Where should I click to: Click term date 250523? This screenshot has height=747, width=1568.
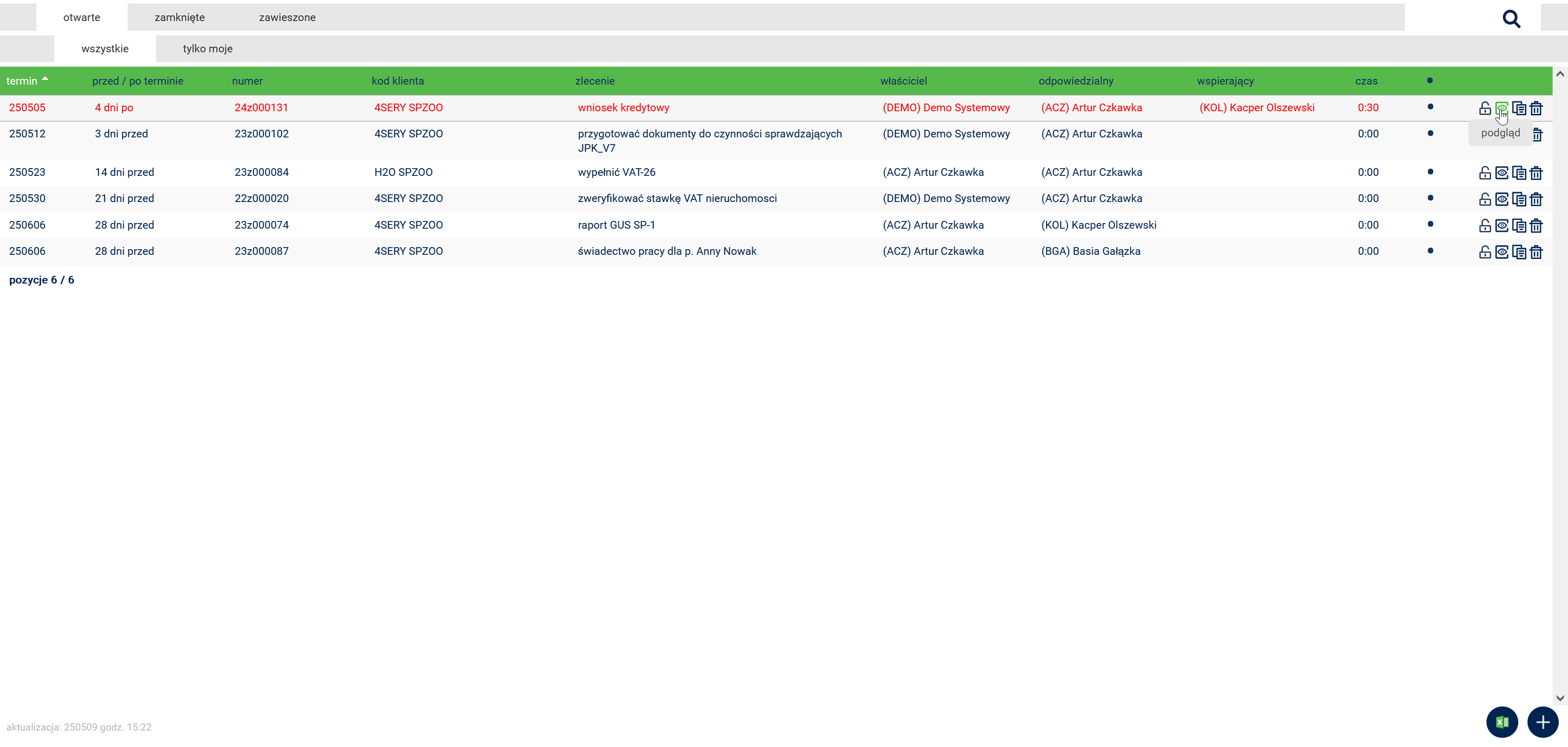coord(27,172)
